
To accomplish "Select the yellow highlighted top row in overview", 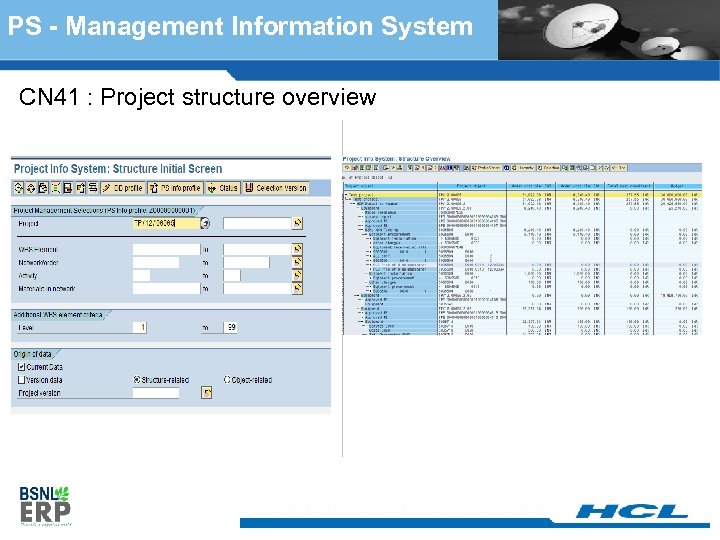I will click(522, 195).
